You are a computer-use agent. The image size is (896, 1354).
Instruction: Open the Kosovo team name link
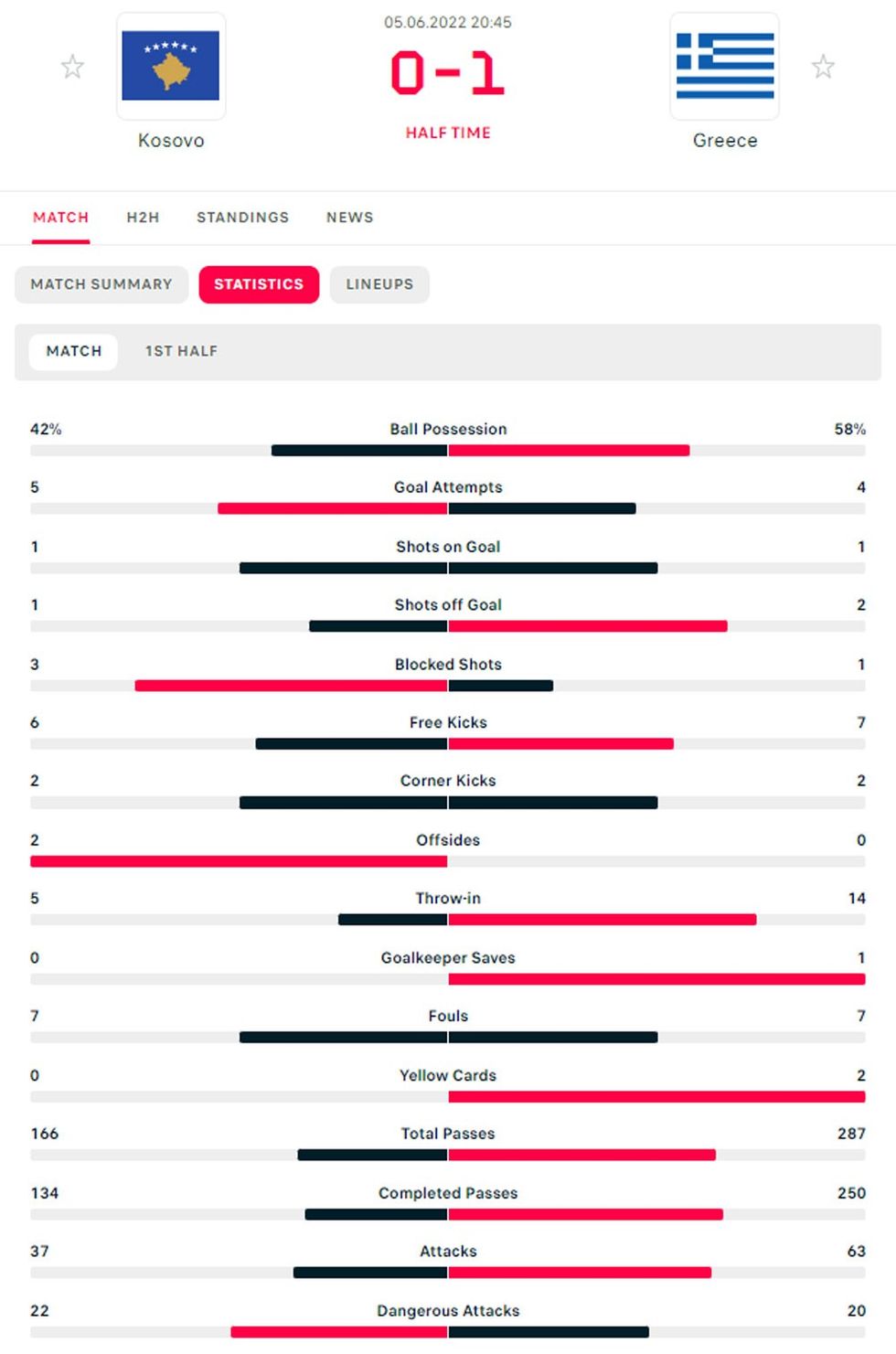[171, 141]
